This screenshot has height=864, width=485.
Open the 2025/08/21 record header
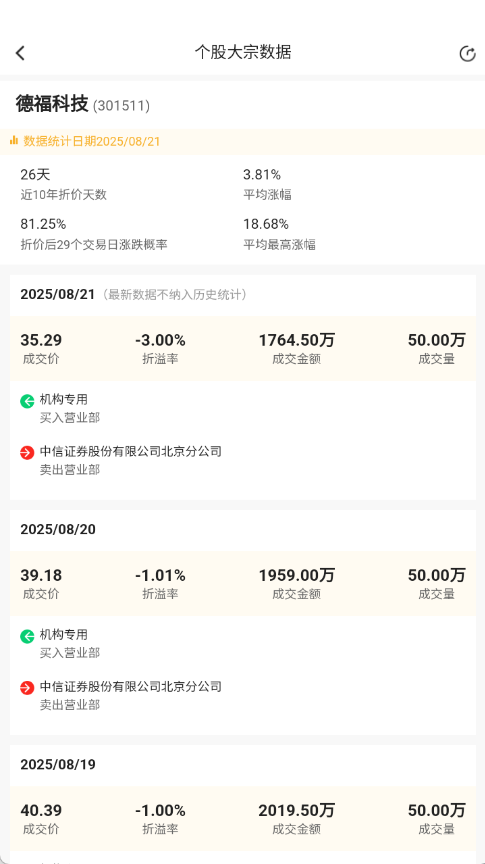click(242, 295)
